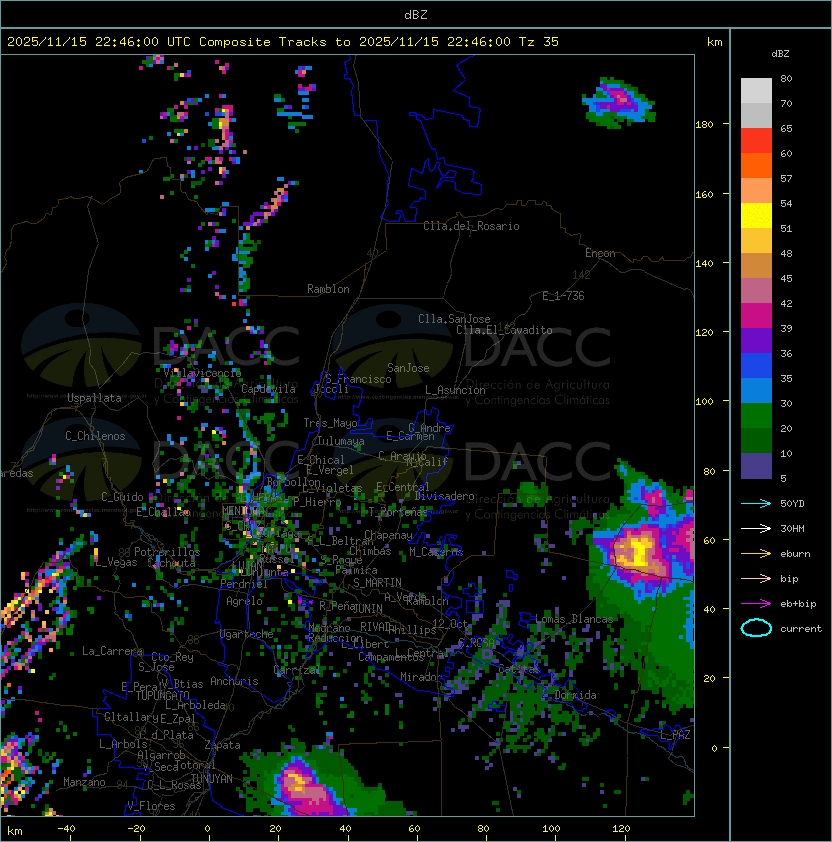Viewport: 832px width, 842px height.
Task: Click the TUPUNGATO label
Action: click(162, 696)
